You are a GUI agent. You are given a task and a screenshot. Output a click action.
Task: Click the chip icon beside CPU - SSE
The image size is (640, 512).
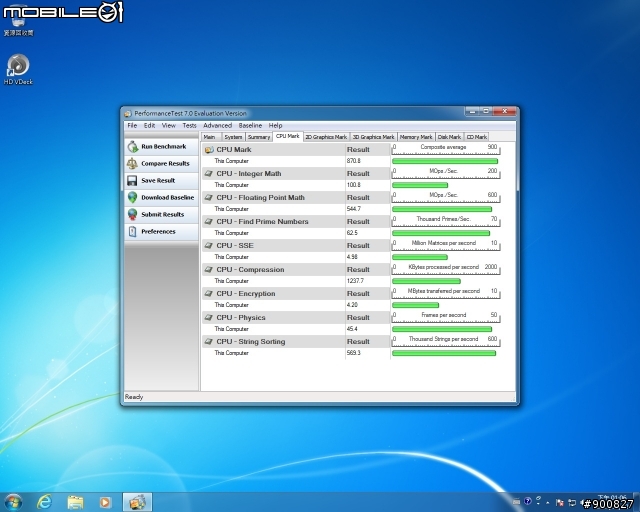coord(209,245)
